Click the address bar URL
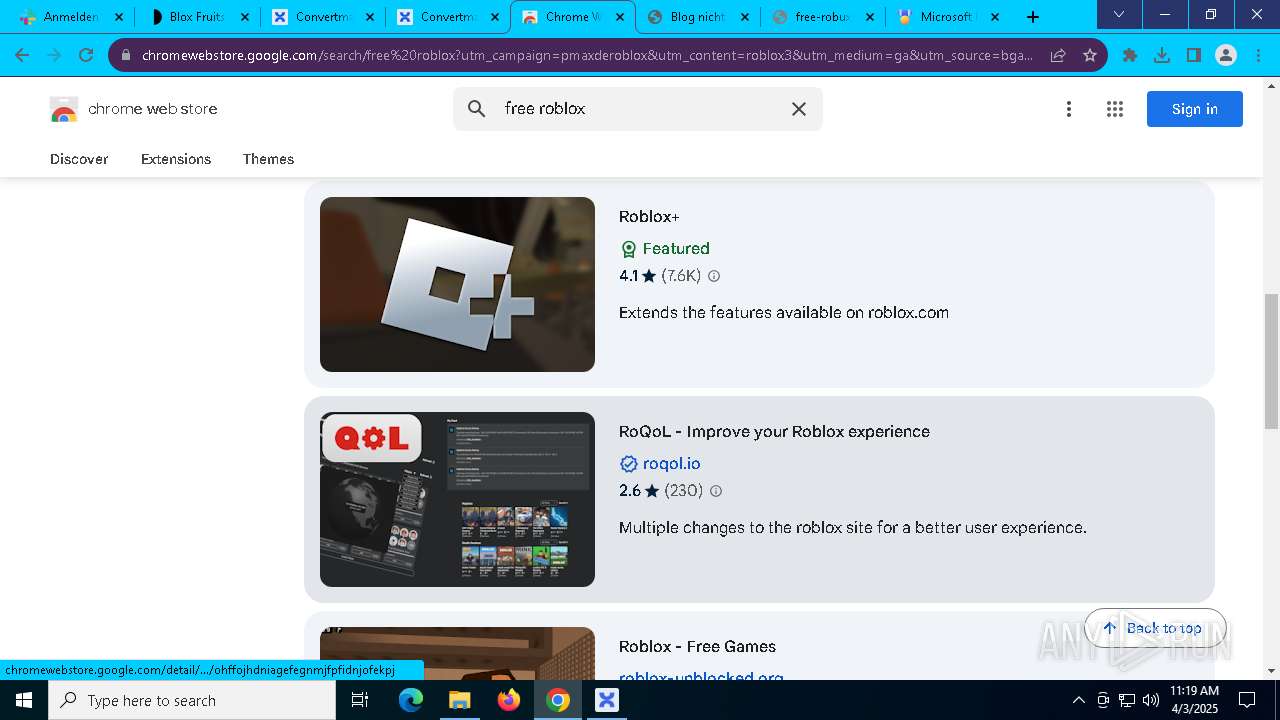The width and height of the screenshot is (1280, 720). pyautogui.click(x=587, y=55)
